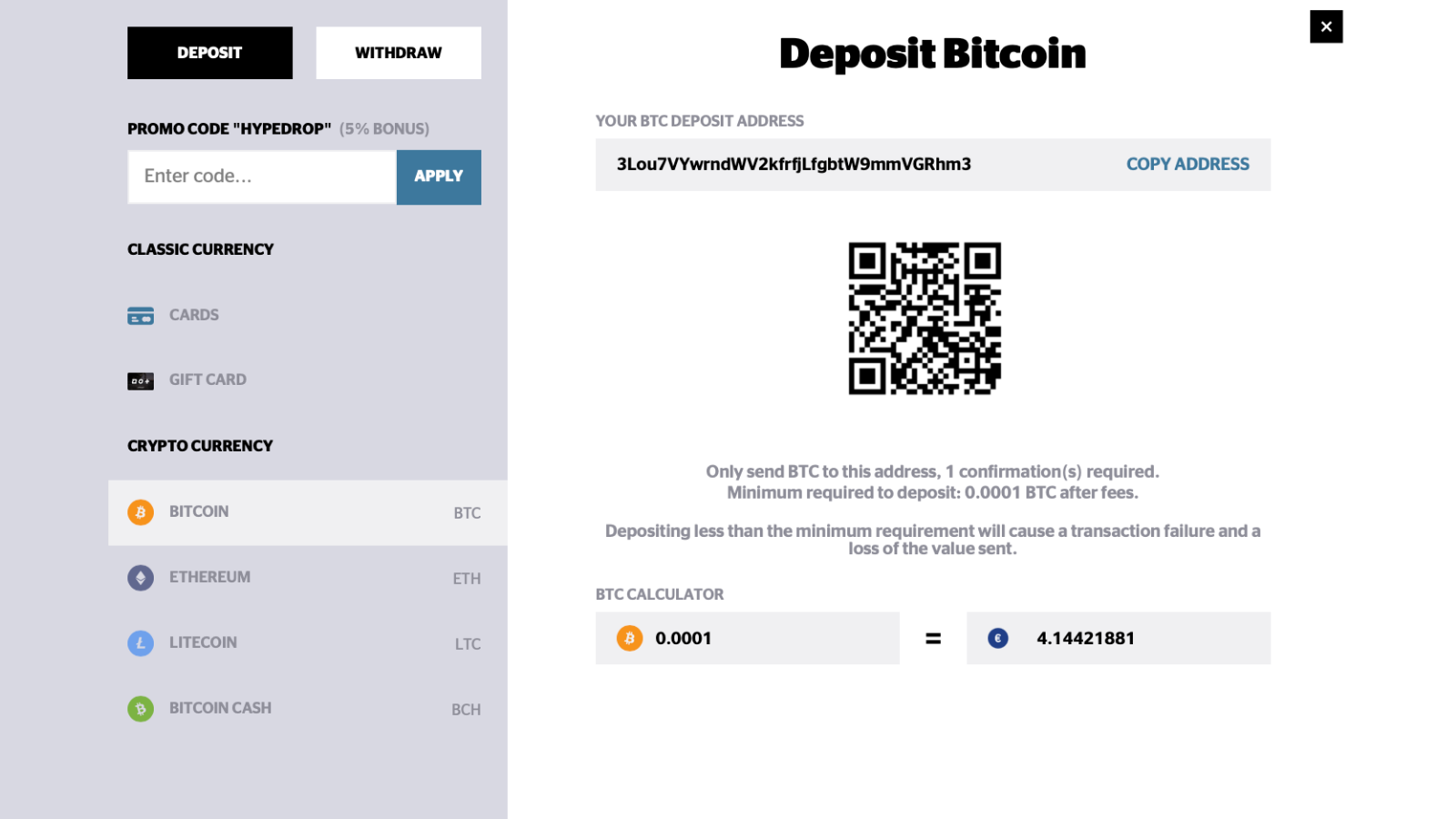
Task: Copy the BTC deposit address
Action: point(1188,165)
